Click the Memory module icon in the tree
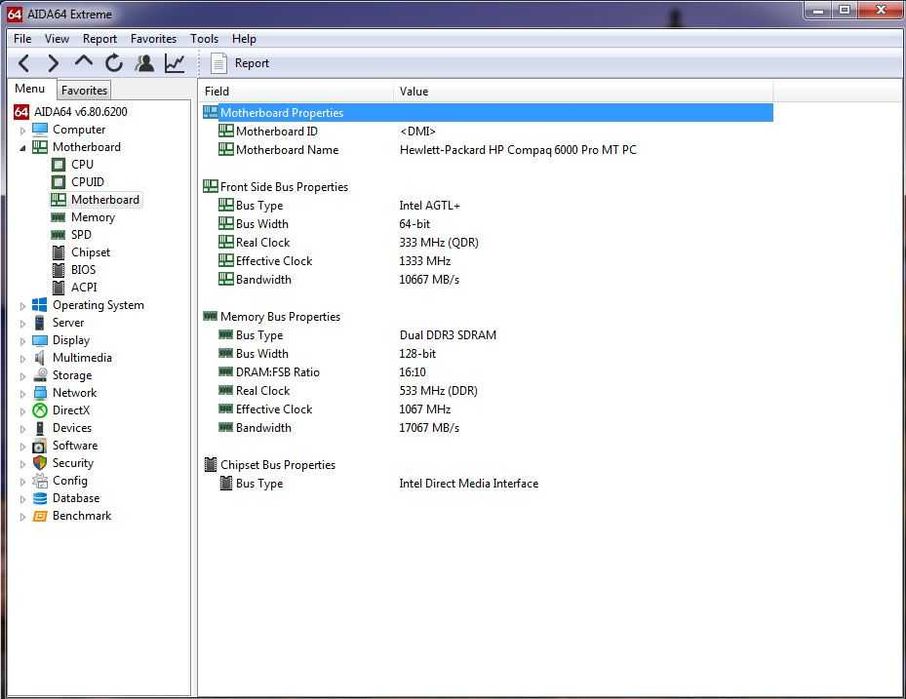 coord(58,217)
